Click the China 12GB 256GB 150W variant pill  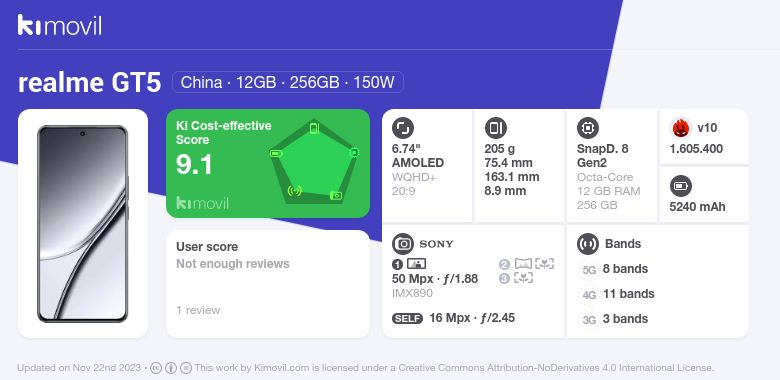288,82
